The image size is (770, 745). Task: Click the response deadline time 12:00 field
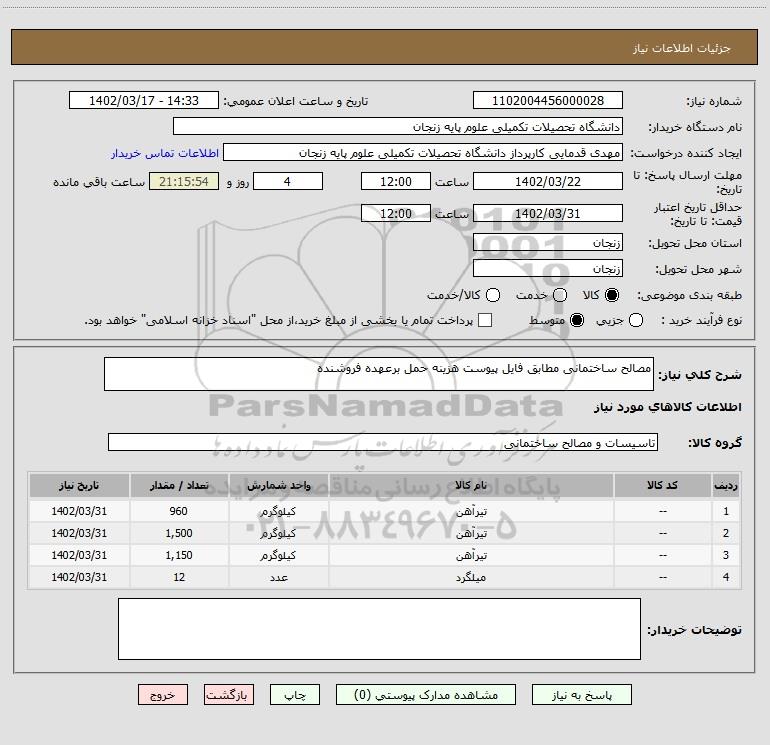click(x=396, y=181)
